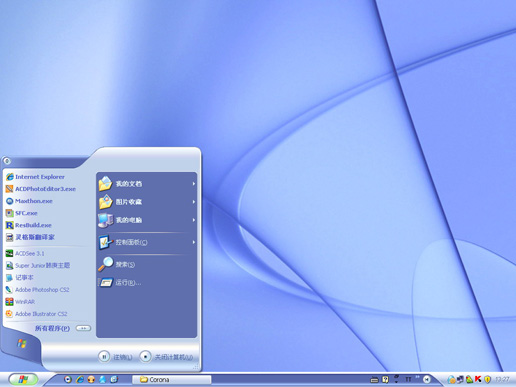
Task: Expand the 我的文档 submenu arrow
Action: pos(193,184)
